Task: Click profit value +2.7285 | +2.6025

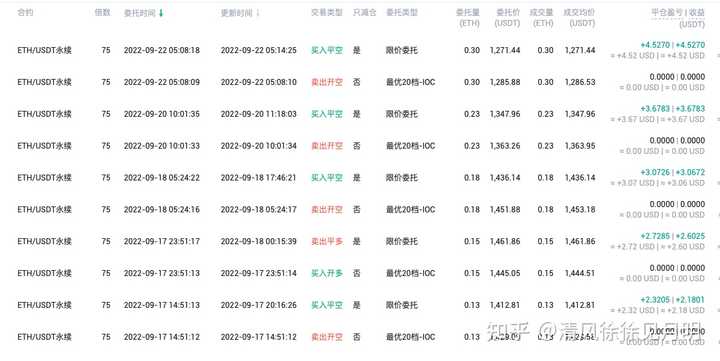Action: [x=673, y=236]
